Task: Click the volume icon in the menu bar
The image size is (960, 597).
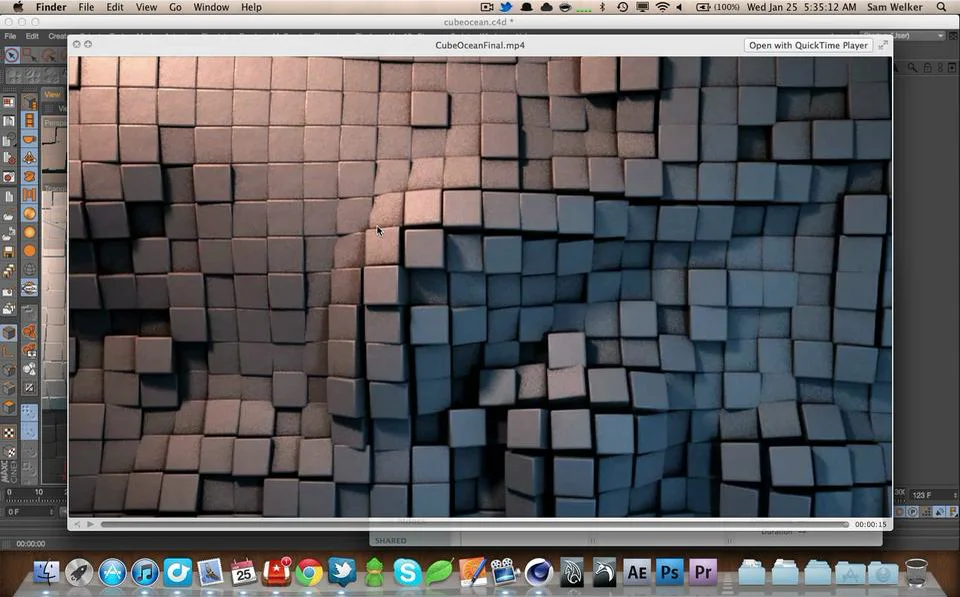Action: point(680,7)
